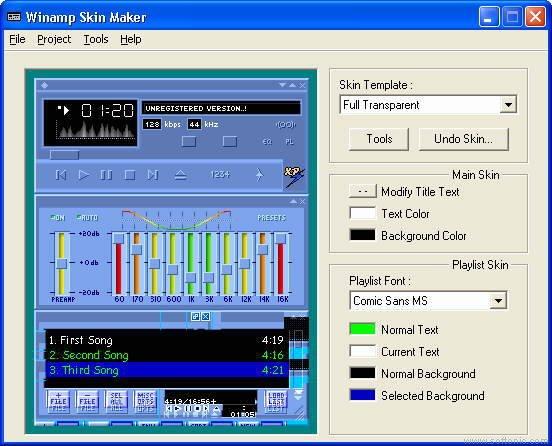Minimize the Winamp Skin Maker window
The image size is (552, 446).
(x=489, y=17)
